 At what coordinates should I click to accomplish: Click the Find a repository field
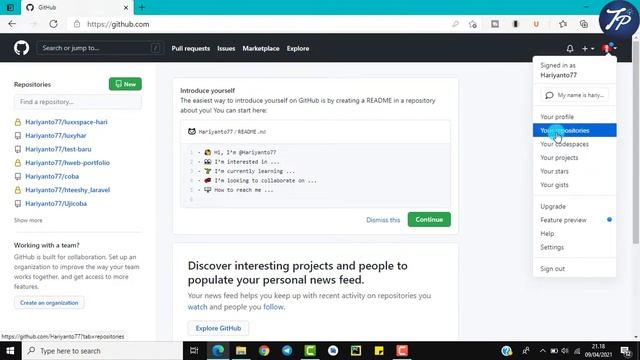(x=78, y=102)
